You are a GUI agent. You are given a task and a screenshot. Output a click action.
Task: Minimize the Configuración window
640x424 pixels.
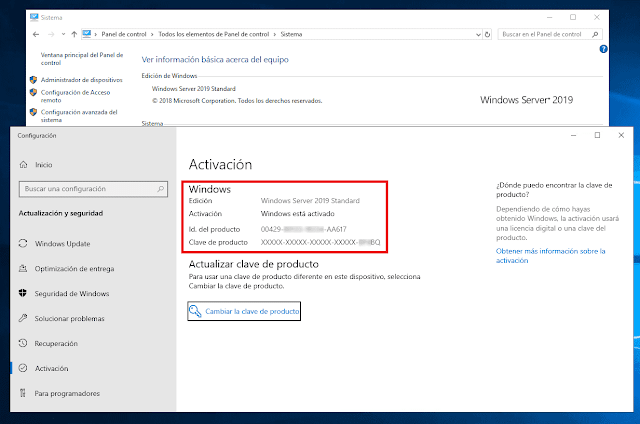[x=573, y=135]
